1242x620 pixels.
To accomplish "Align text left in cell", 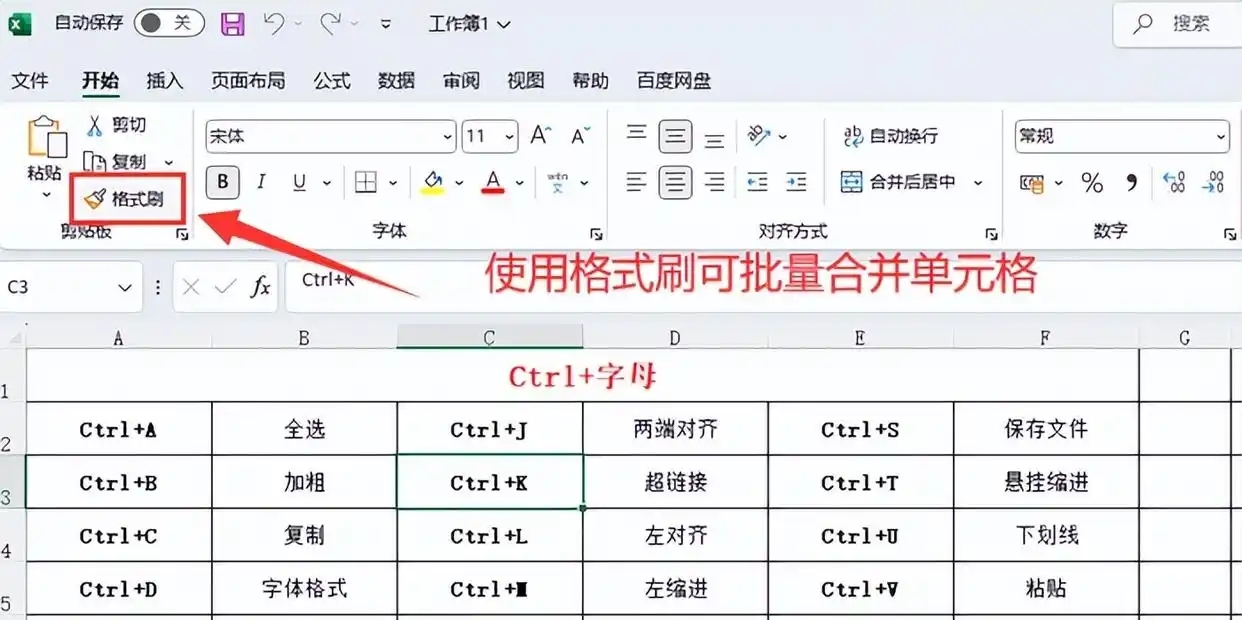I will (637, 182).
